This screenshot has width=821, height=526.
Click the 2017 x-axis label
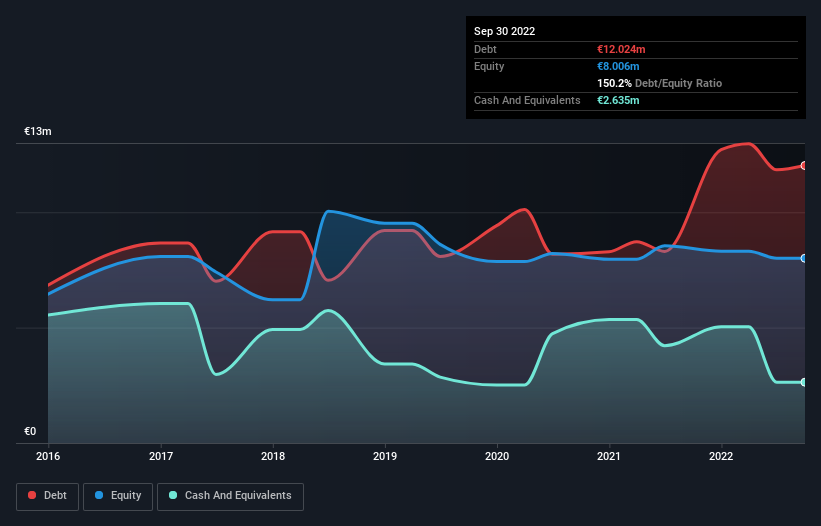[161, 456]
